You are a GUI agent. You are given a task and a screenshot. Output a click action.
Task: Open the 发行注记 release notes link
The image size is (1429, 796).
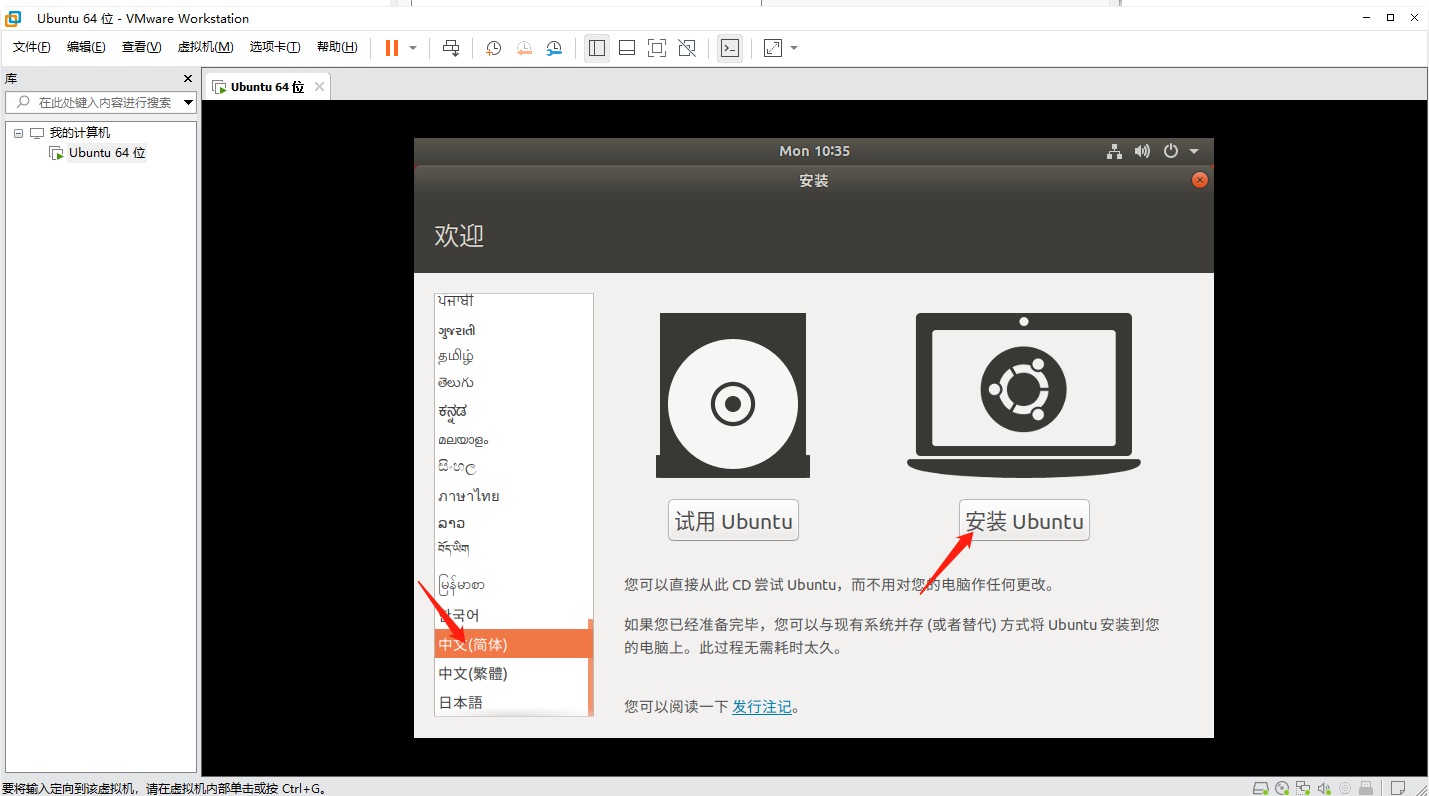click(761, 707)
